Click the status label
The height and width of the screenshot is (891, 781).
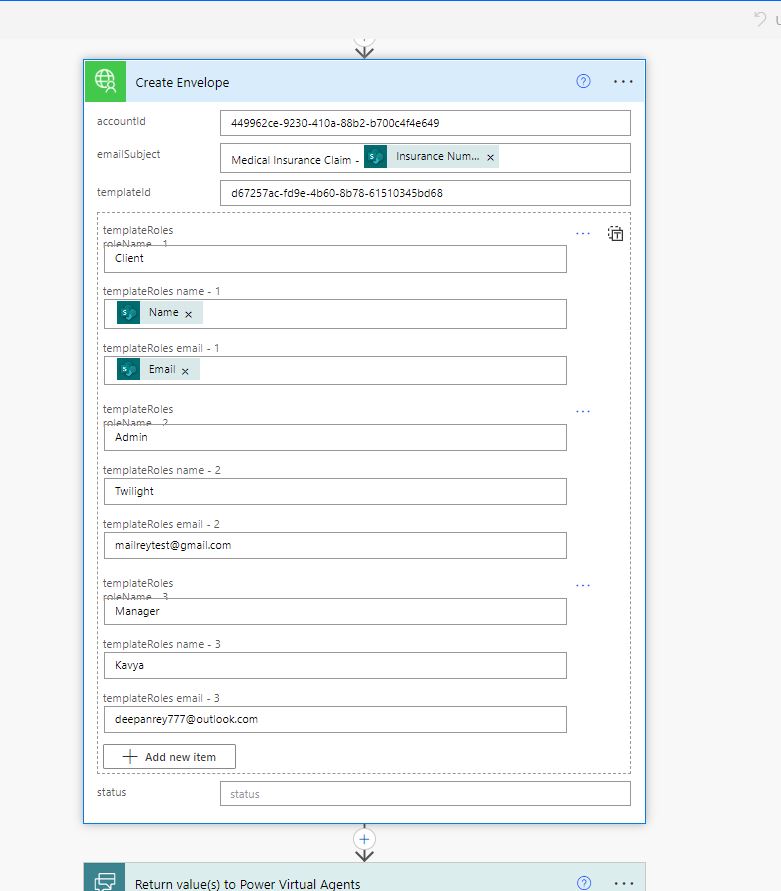coord(111,792)
